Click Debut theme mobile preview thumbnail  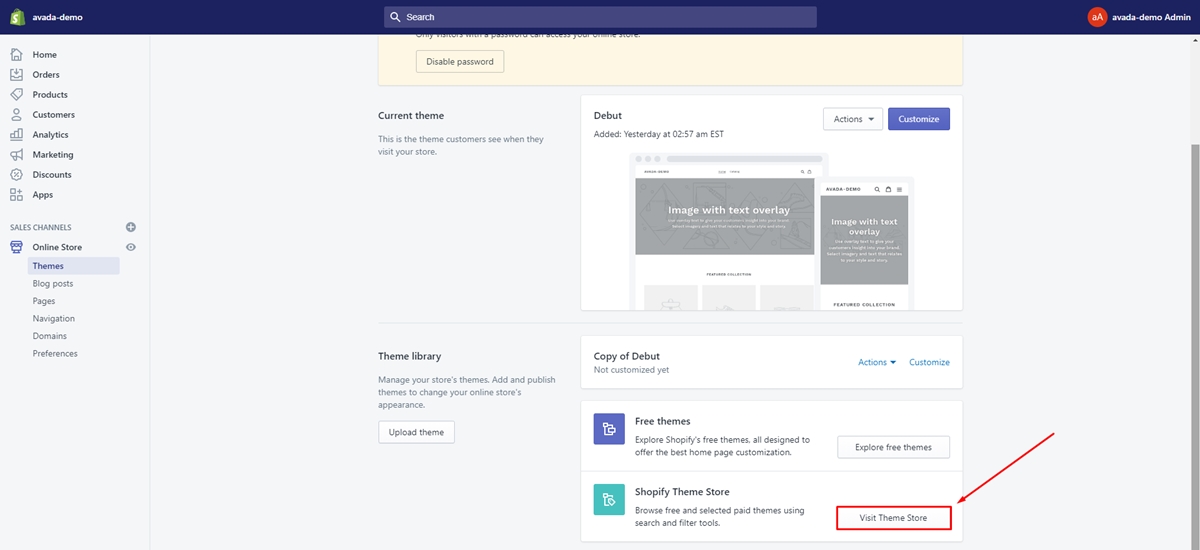[x=866, y=244]
